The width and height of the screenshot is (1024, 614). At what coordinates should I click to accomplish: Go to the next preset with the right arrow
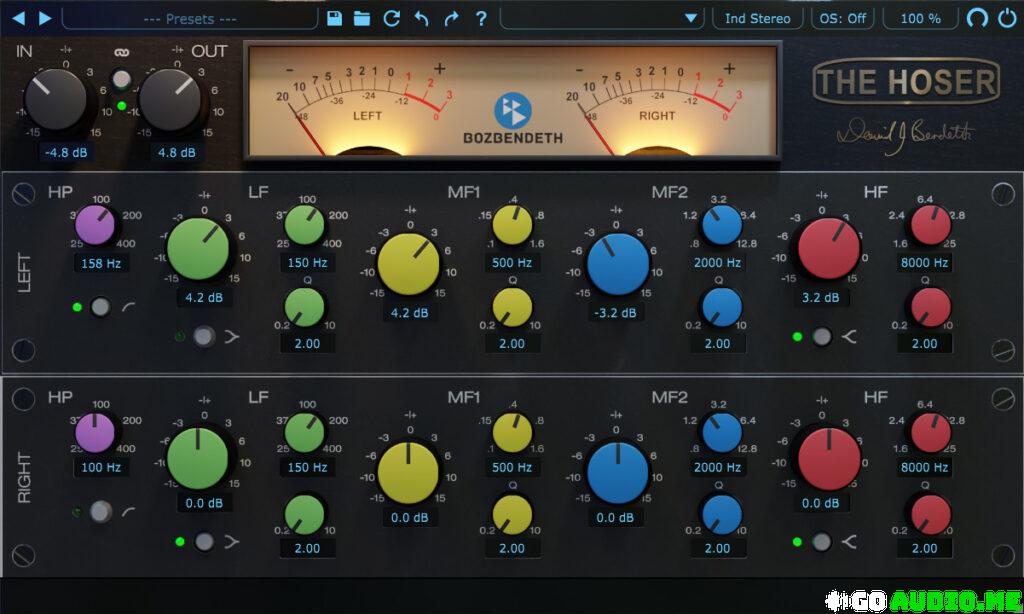(45, 18)
